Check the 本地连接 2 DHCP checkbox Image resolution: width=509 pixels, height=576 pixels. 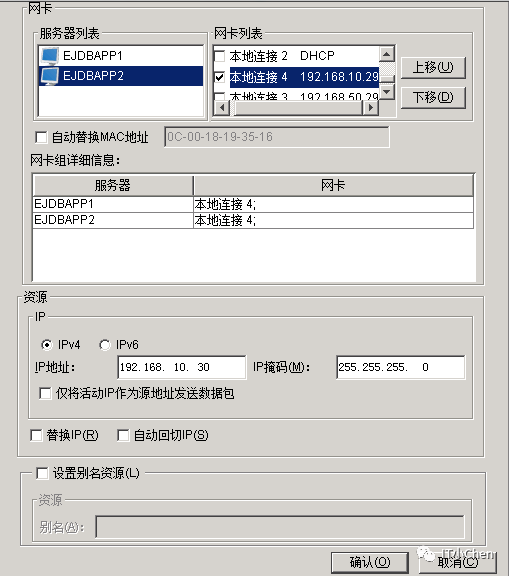point(220,56)
